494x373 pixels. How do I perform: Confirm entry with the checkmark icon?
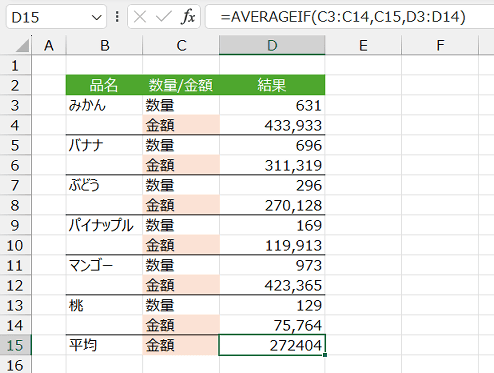pos(164,16)
